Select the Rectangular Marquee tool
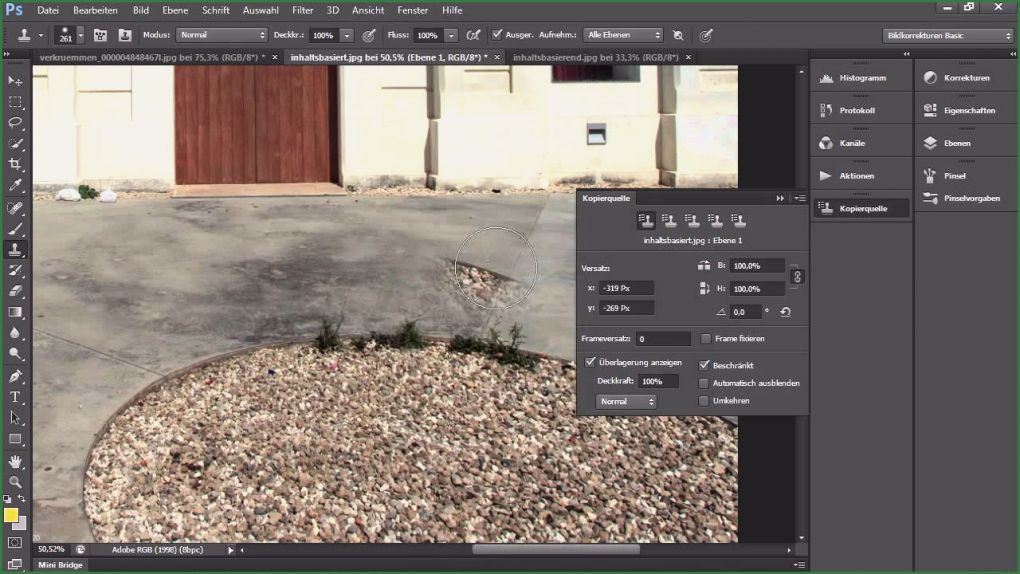Screen dimensions: 1020x574 [x=15, y=102]
